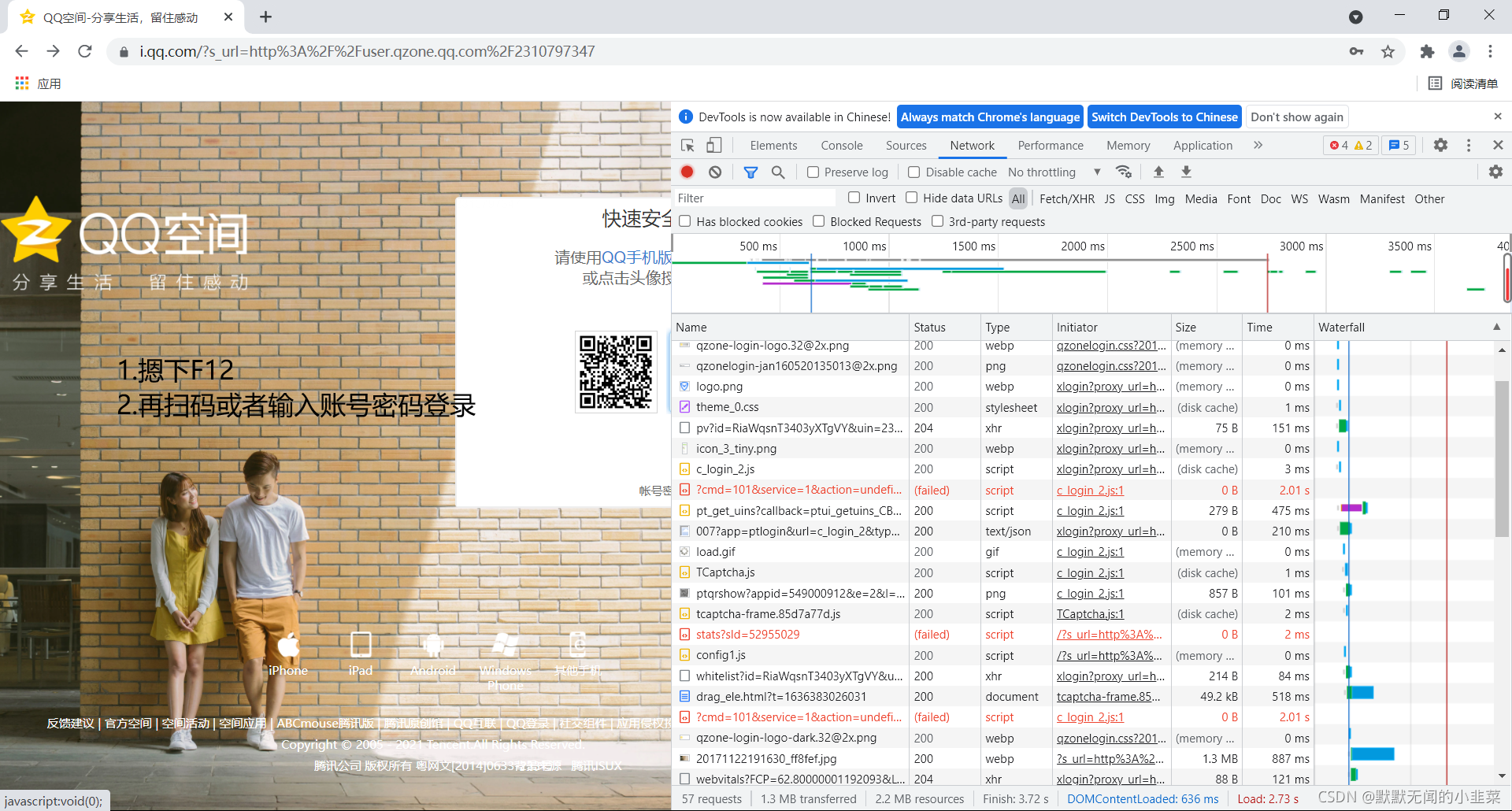This screenshot has width=1512, height=811.
Task: Switch to the Memory tab
Action: click(1128, 146)
